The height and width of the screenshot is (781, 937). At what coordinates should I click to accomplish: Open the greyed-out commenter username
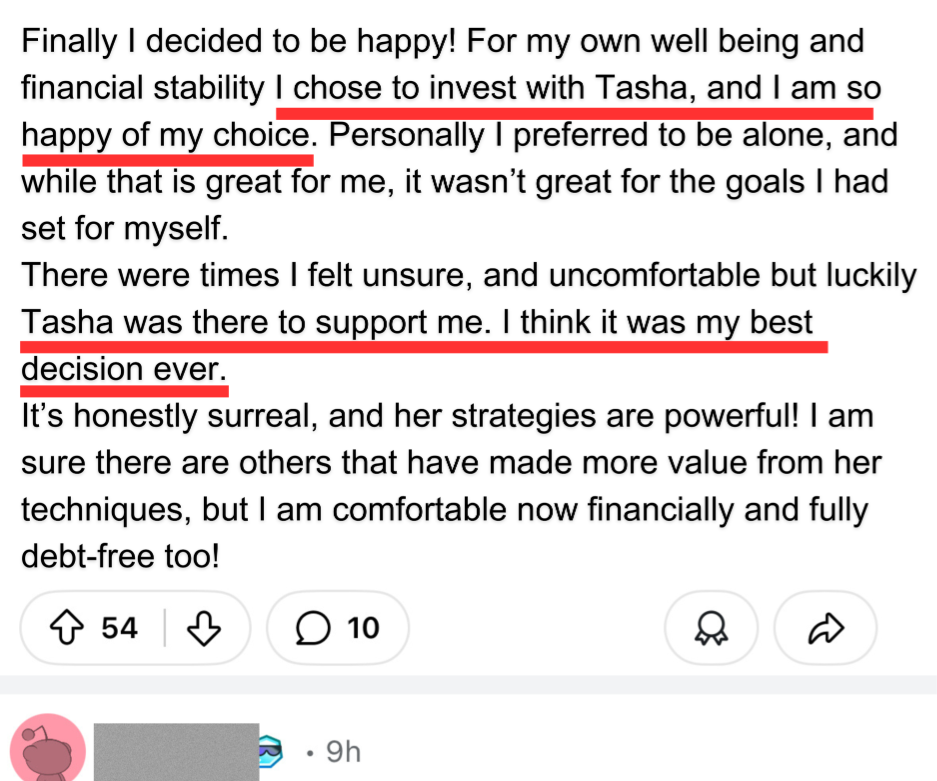click(x=175, y=751)
